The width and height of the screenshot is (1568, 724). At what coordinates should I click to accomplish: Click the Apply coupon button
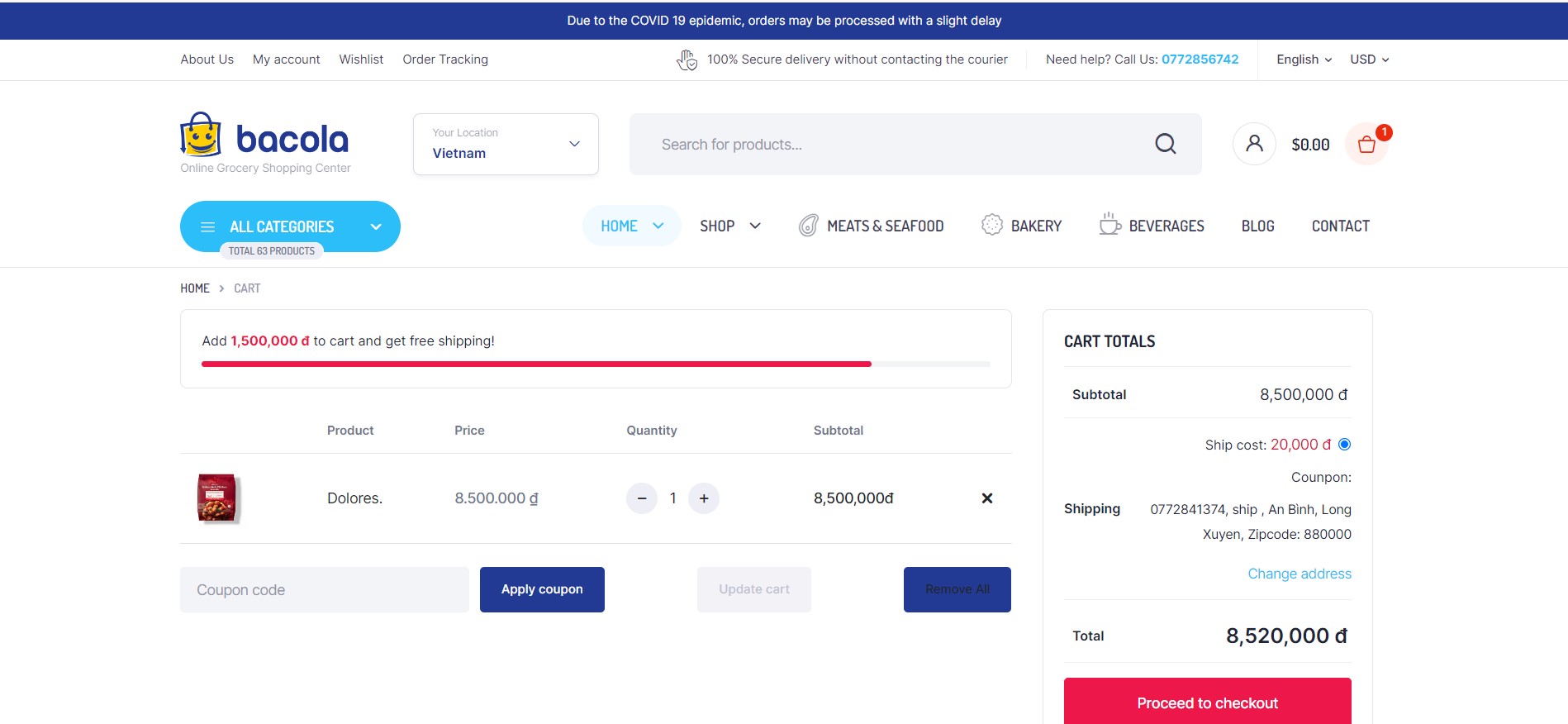click(542, 589)
